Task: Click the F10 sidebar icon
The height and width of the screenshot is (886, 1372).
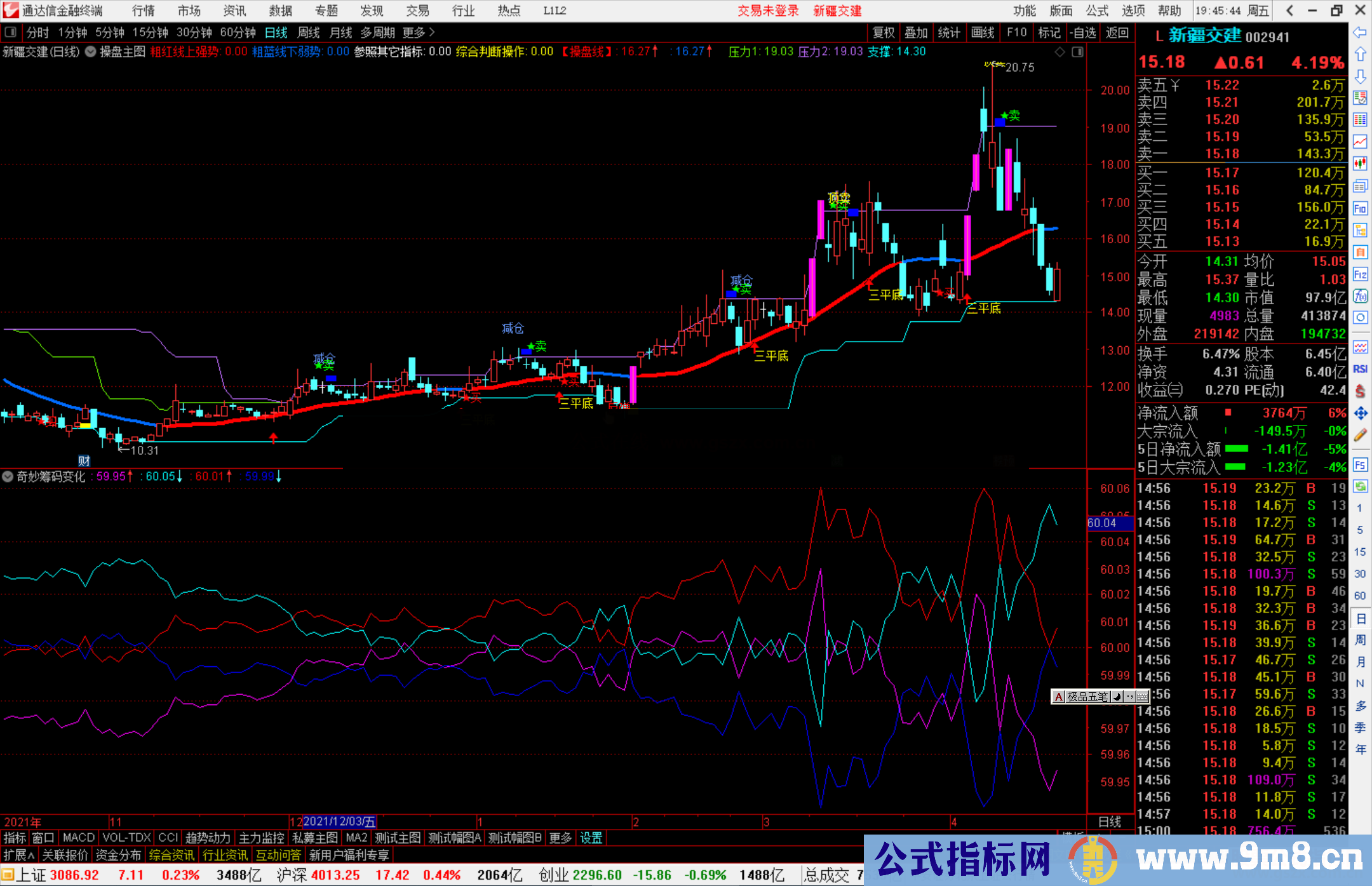Action: [1360, 208]
